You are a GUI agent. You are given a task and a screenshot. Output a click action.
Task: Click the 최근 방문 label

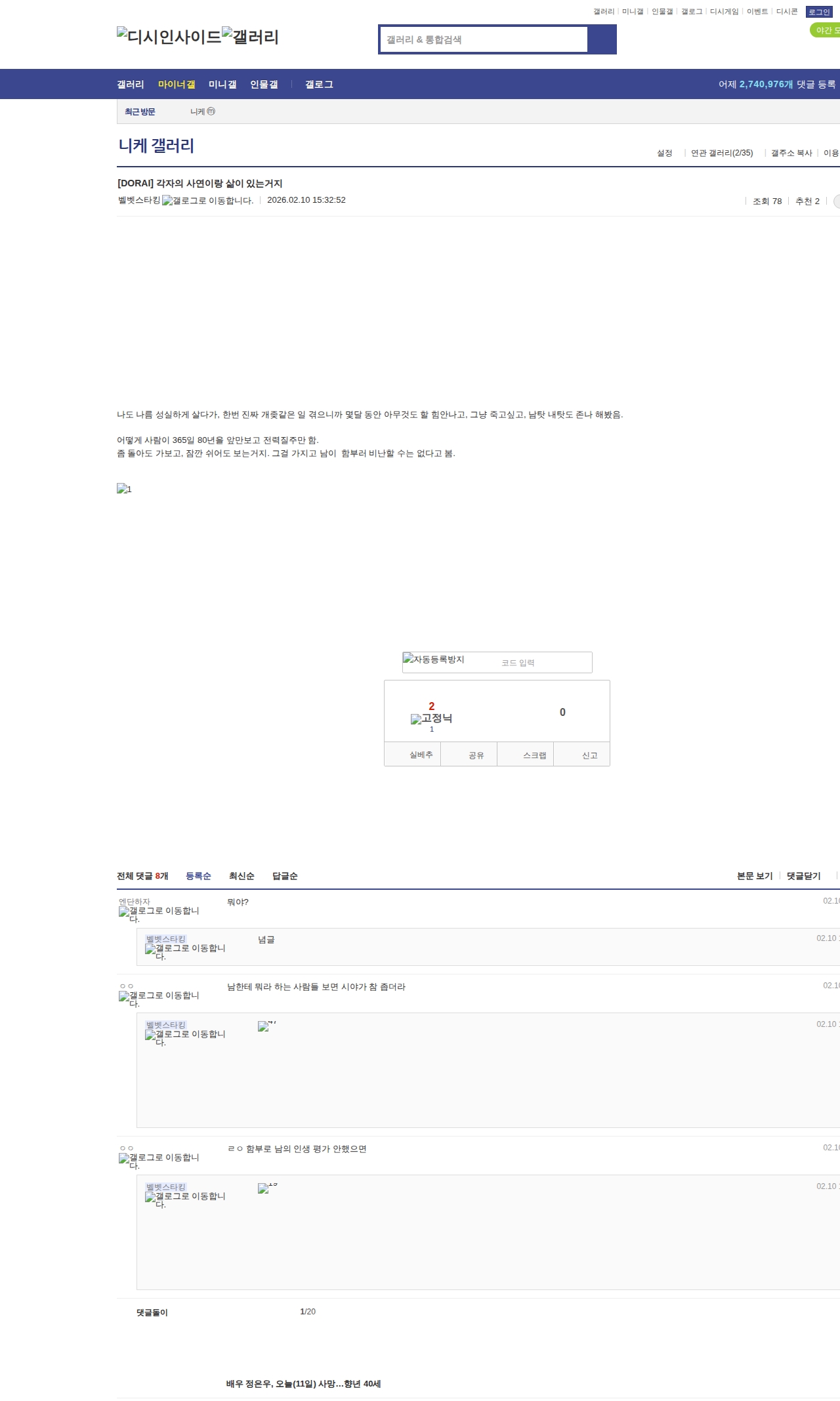tap(140, 112)
